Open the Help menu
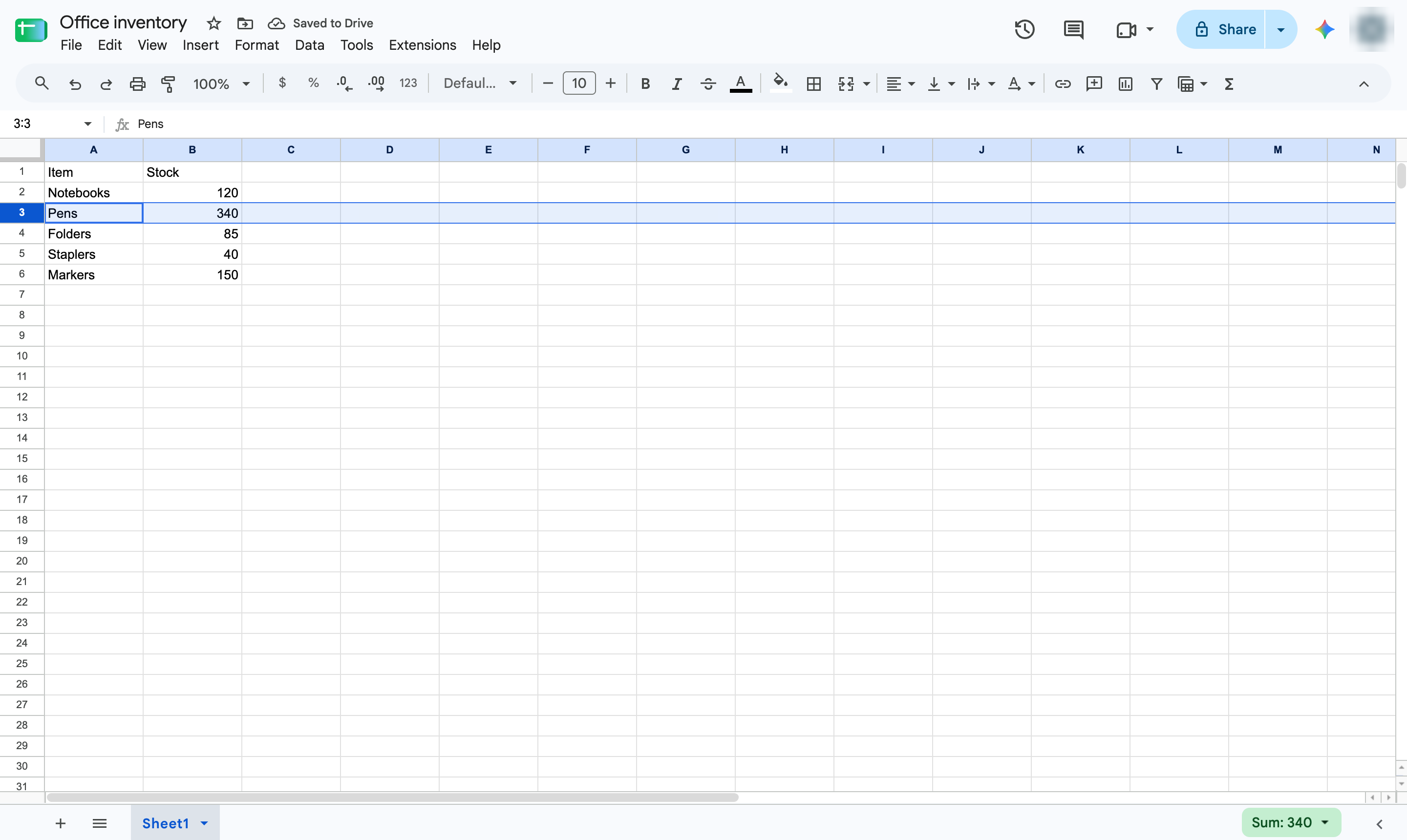Image resolution: width=1407 pixels, height=840 pixels. (486, 45)
